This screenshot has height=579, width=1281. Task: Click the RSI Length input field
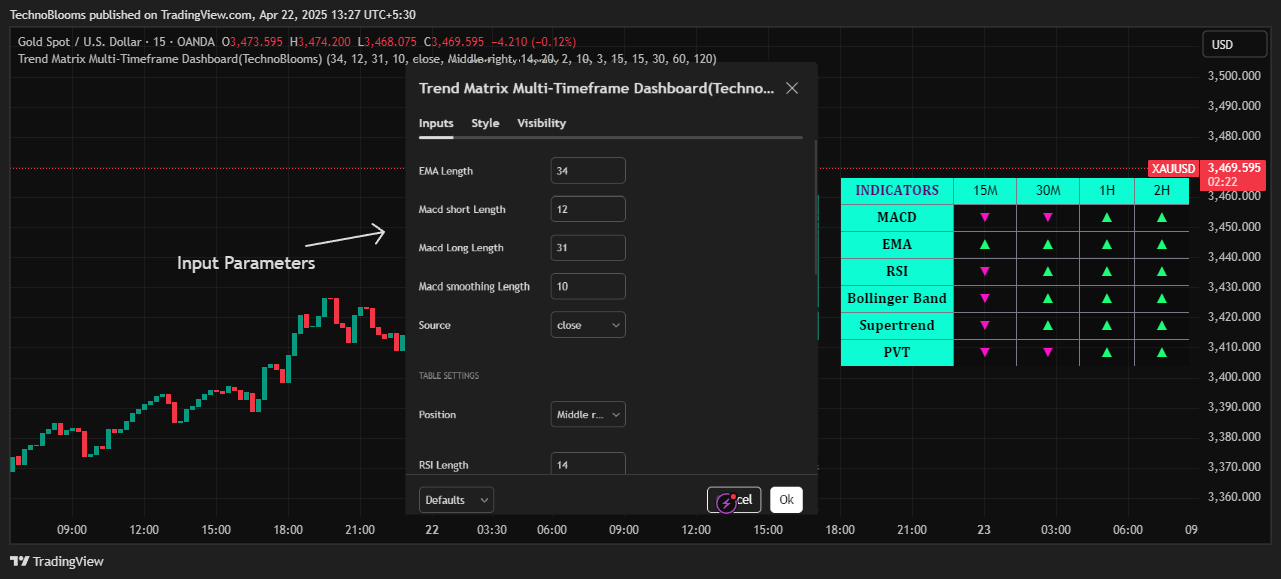[588, 464]
